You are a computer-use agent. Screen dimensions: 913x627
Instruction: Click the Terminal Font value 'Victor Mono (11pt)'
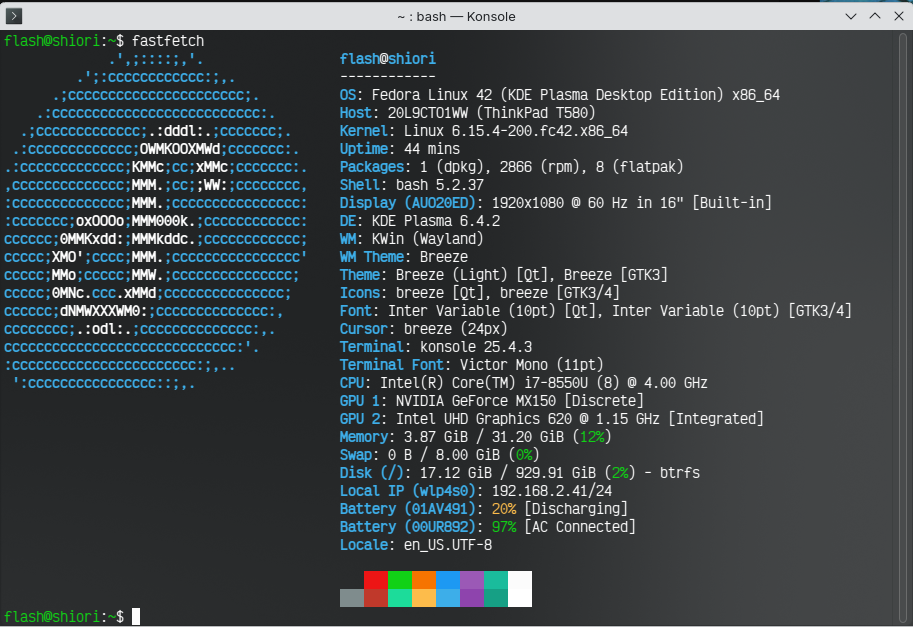[x=532, y=366]
